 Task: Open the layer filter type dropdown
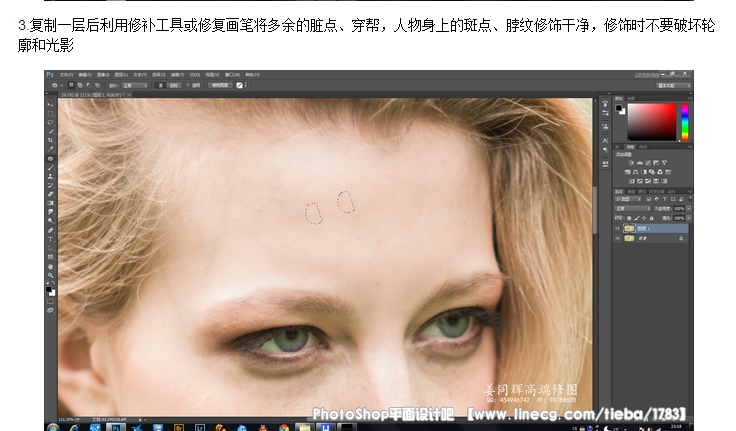pos(628,199)
